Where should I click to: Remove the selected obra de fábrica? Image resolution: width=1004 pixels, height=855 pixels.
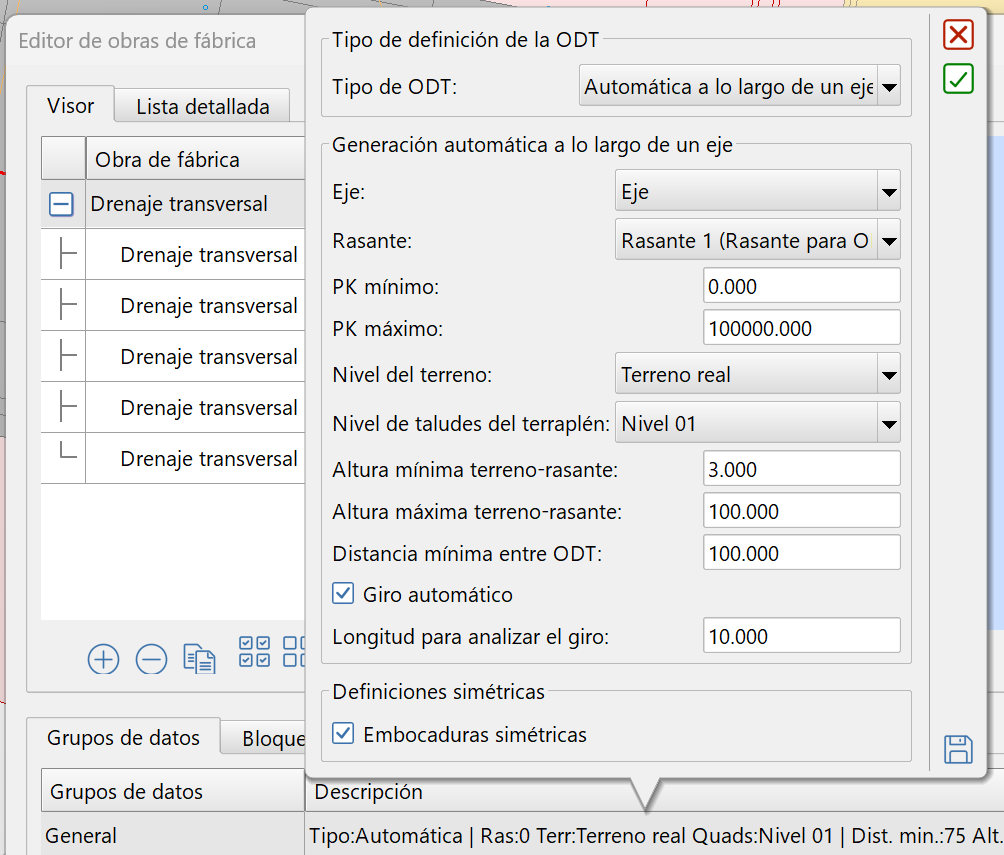pyautogui.click(x=151, y=659)
